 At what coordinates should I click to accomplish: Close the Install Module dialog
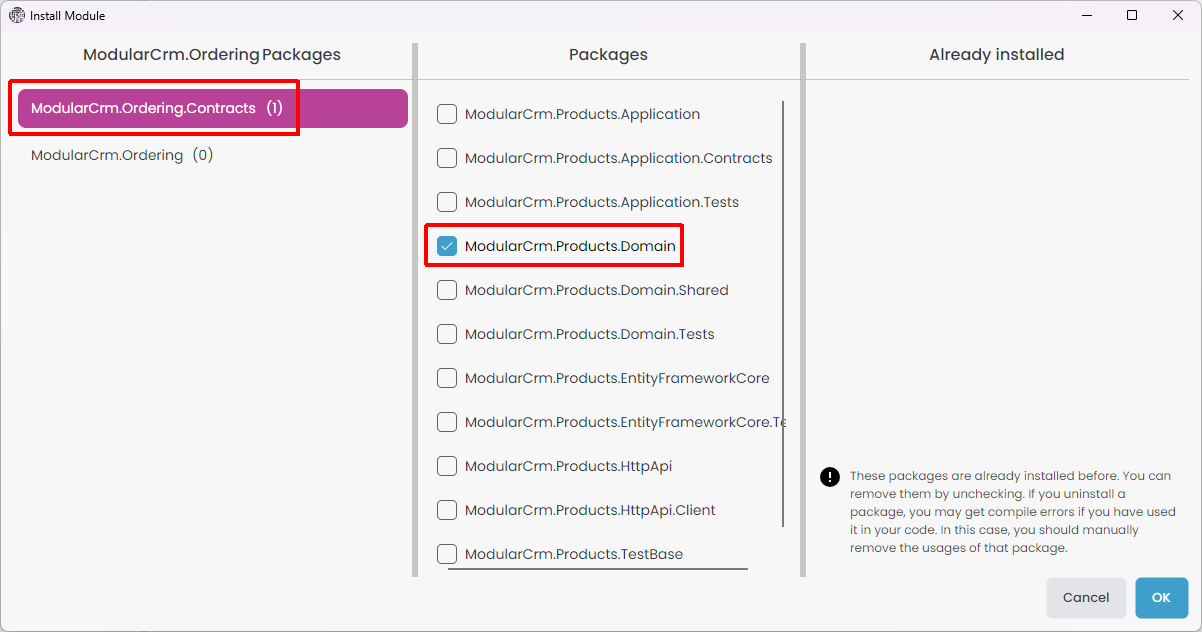(x=1177, y=15)
